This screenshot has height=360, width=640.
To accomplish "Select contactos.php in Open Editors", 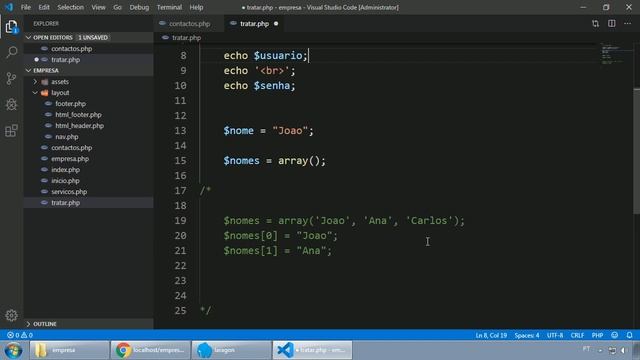I will pyautogui.click(x=89, y=49).
